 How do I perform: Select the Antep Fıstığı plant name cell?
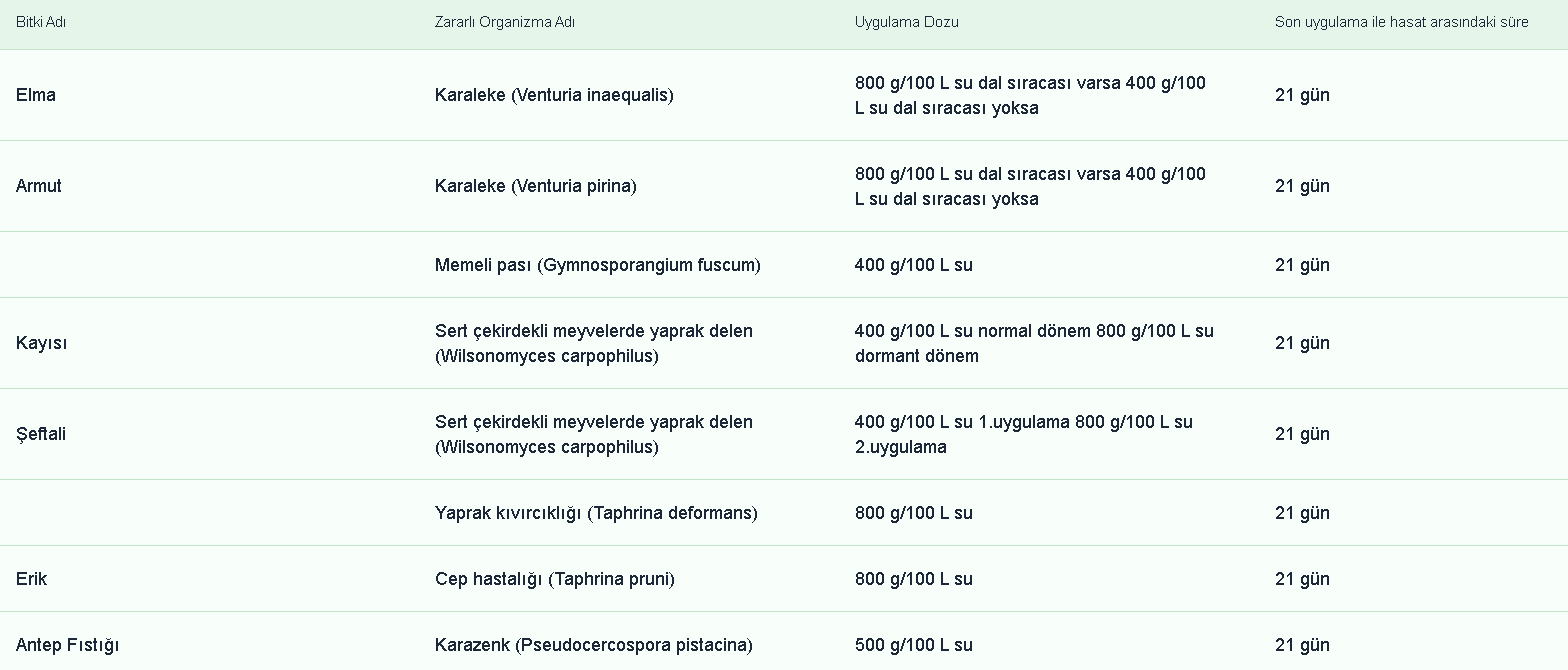pos(67,645)
